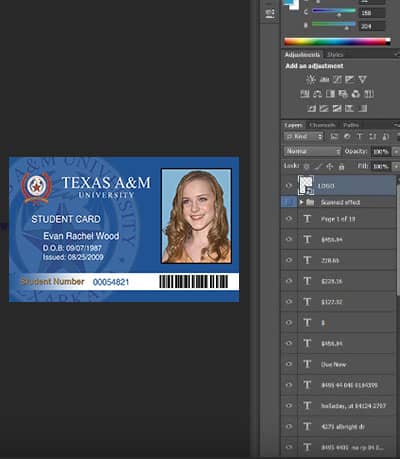
Task: Filter layers by pixel layers icon
Action: pyautogui.click(x=334, y=136)
